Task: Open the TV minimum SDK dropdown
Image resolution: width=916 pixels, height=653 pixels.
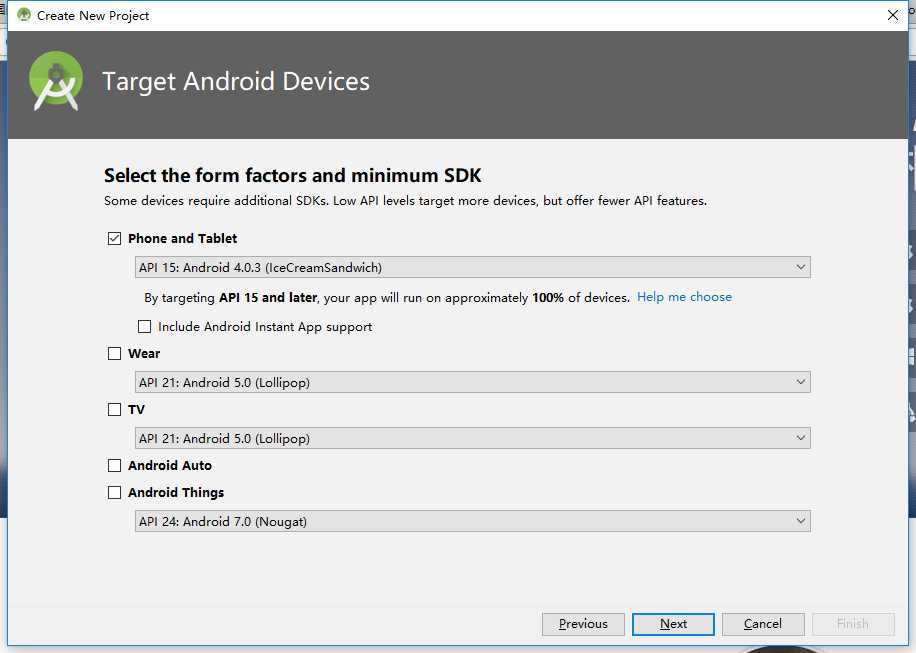Action: coord(473,438)
